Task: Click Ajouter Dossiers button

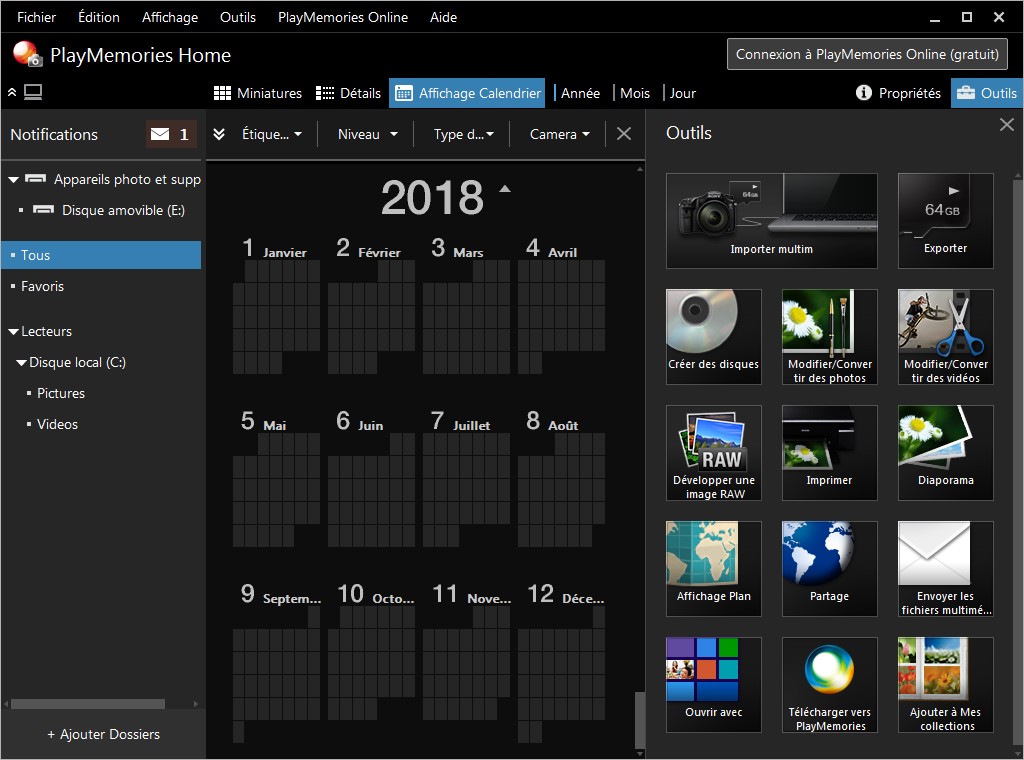Action: tap(103, 735)
